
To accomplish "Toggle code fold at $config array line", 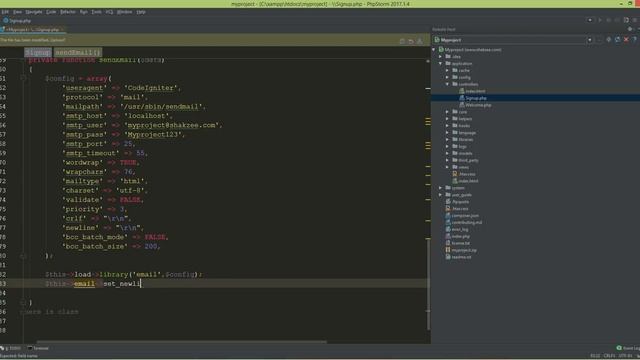I will (23, 78).
